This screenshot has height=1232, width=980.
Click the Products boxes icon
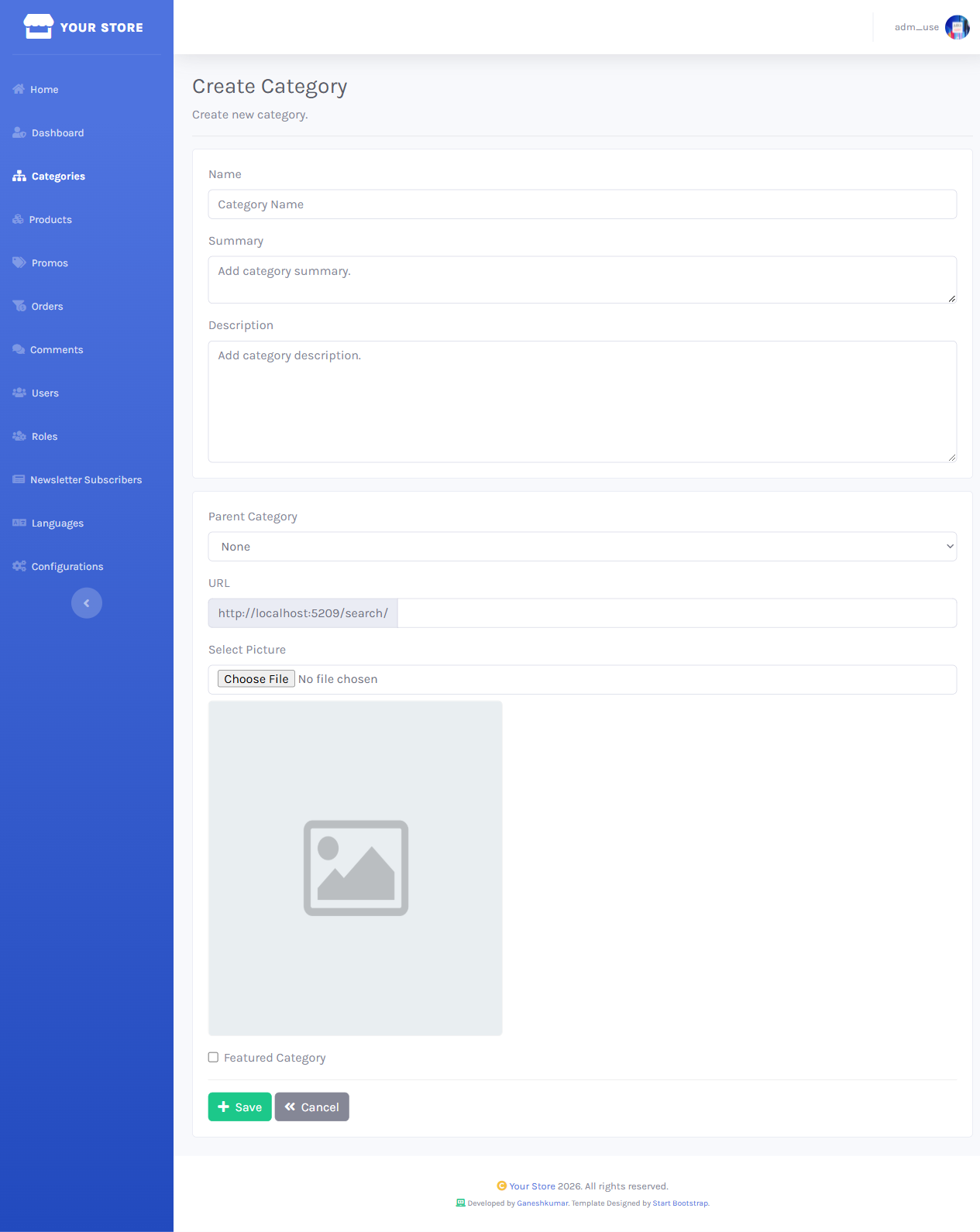[18, 219]
